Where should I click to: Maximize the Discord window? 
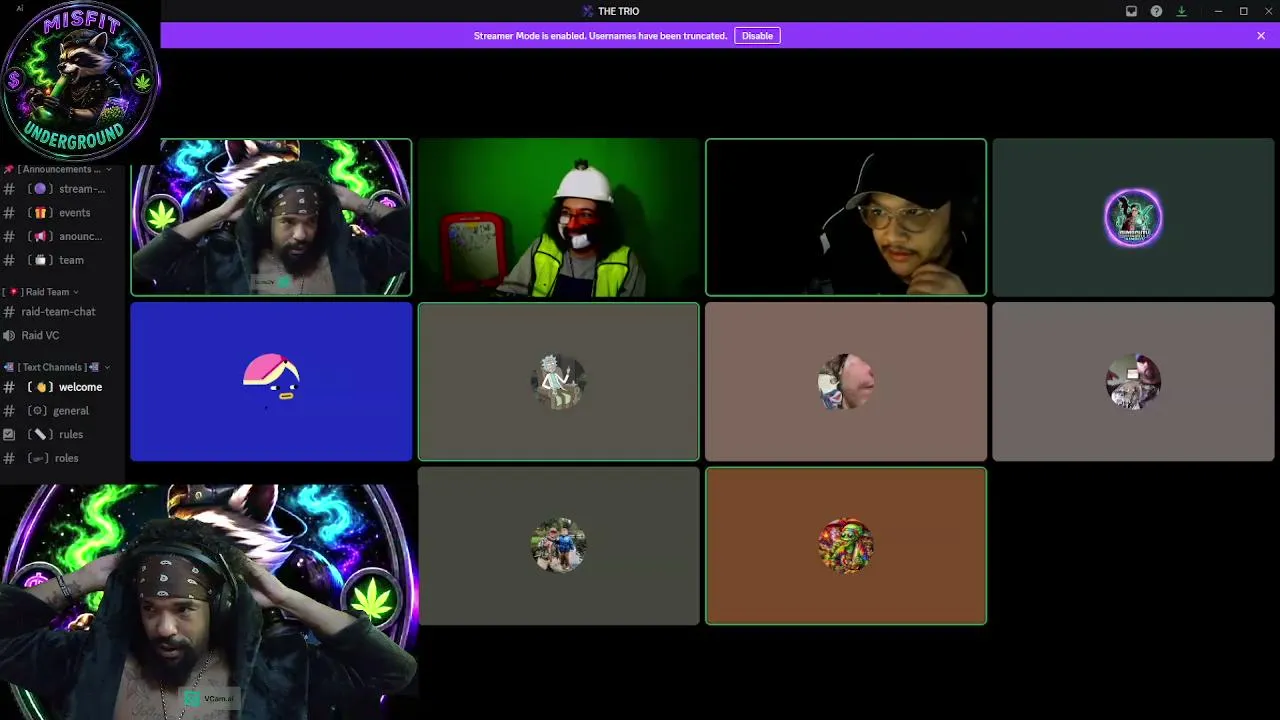pyautogui.click(x=1243, y=11)
